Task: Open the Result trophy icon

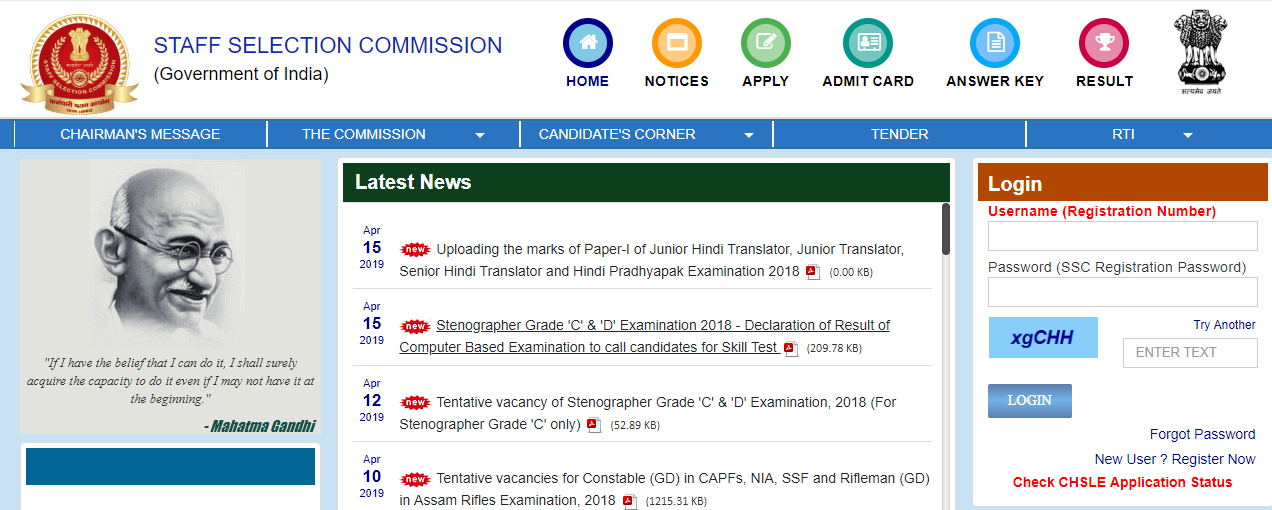Action: [1104, 43]
